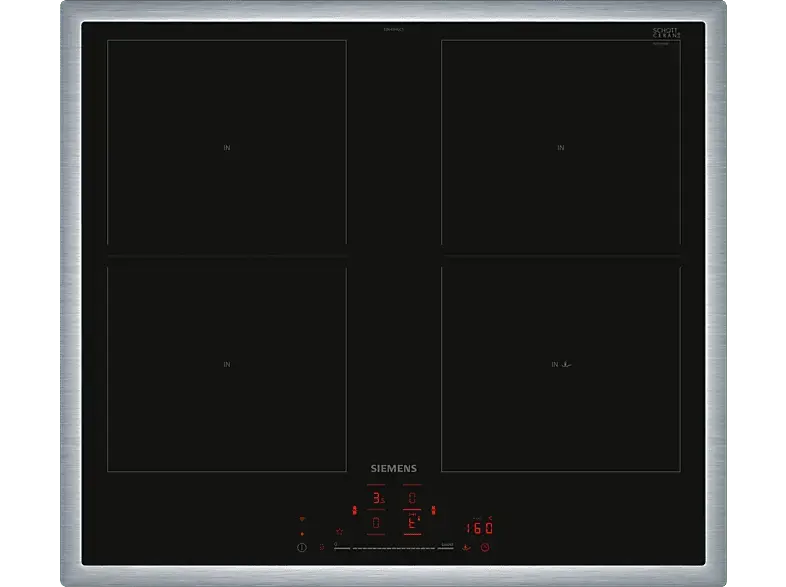786x587 pixels.
Task: Select front-right zone display showing E
Action: coord(411,522)
